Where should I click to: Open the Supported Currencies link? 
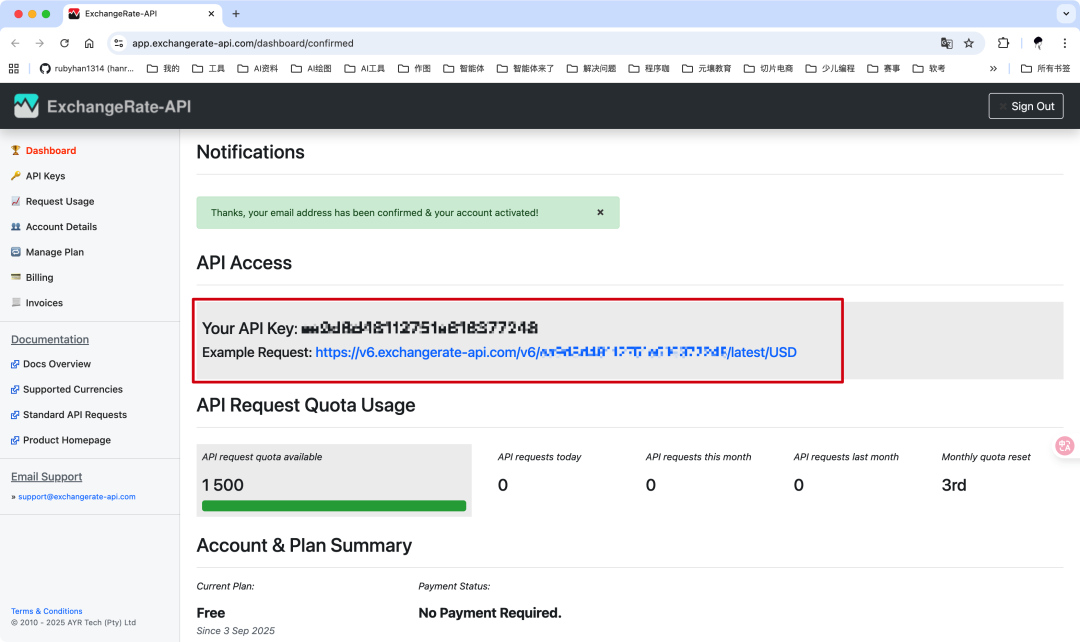coord(72,389)
